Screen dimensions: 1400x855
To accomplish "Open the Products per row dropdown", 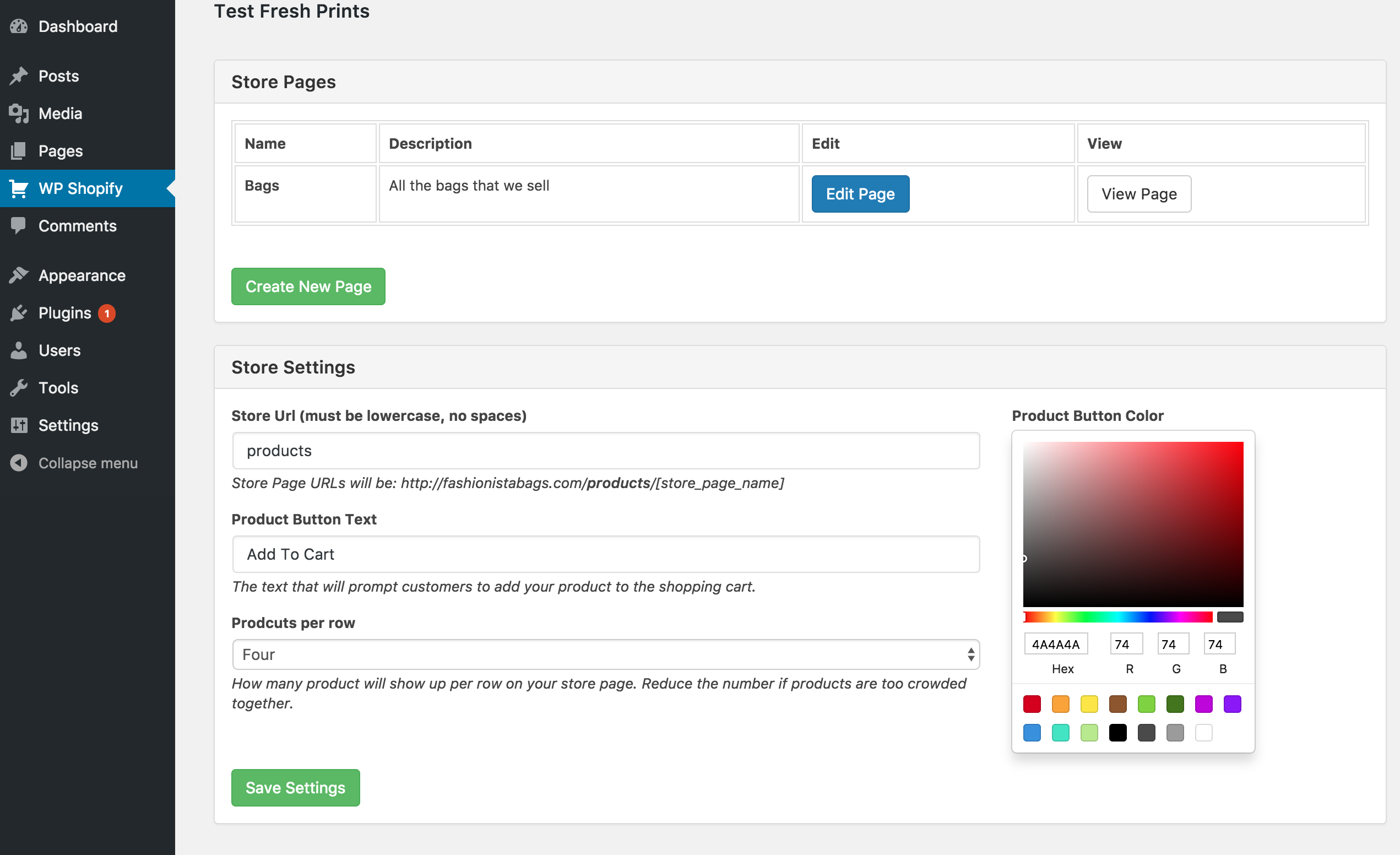I will (x=605, y=654).
